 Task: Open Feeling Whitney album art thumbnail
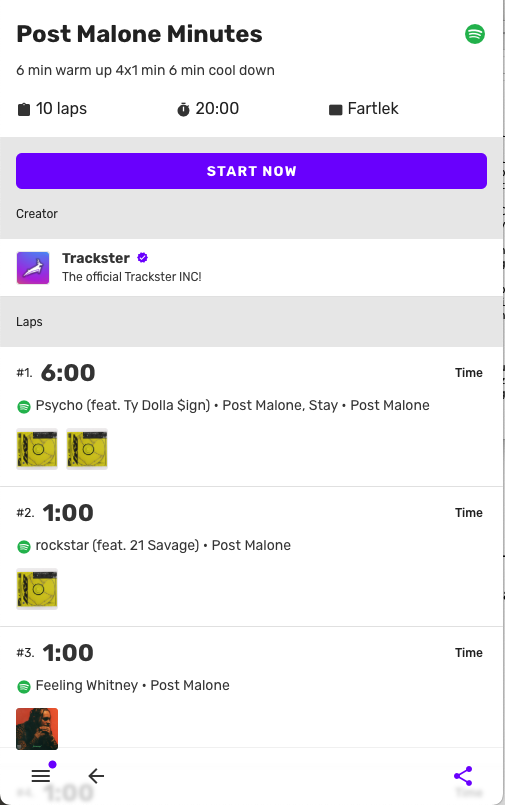point(37,729)
